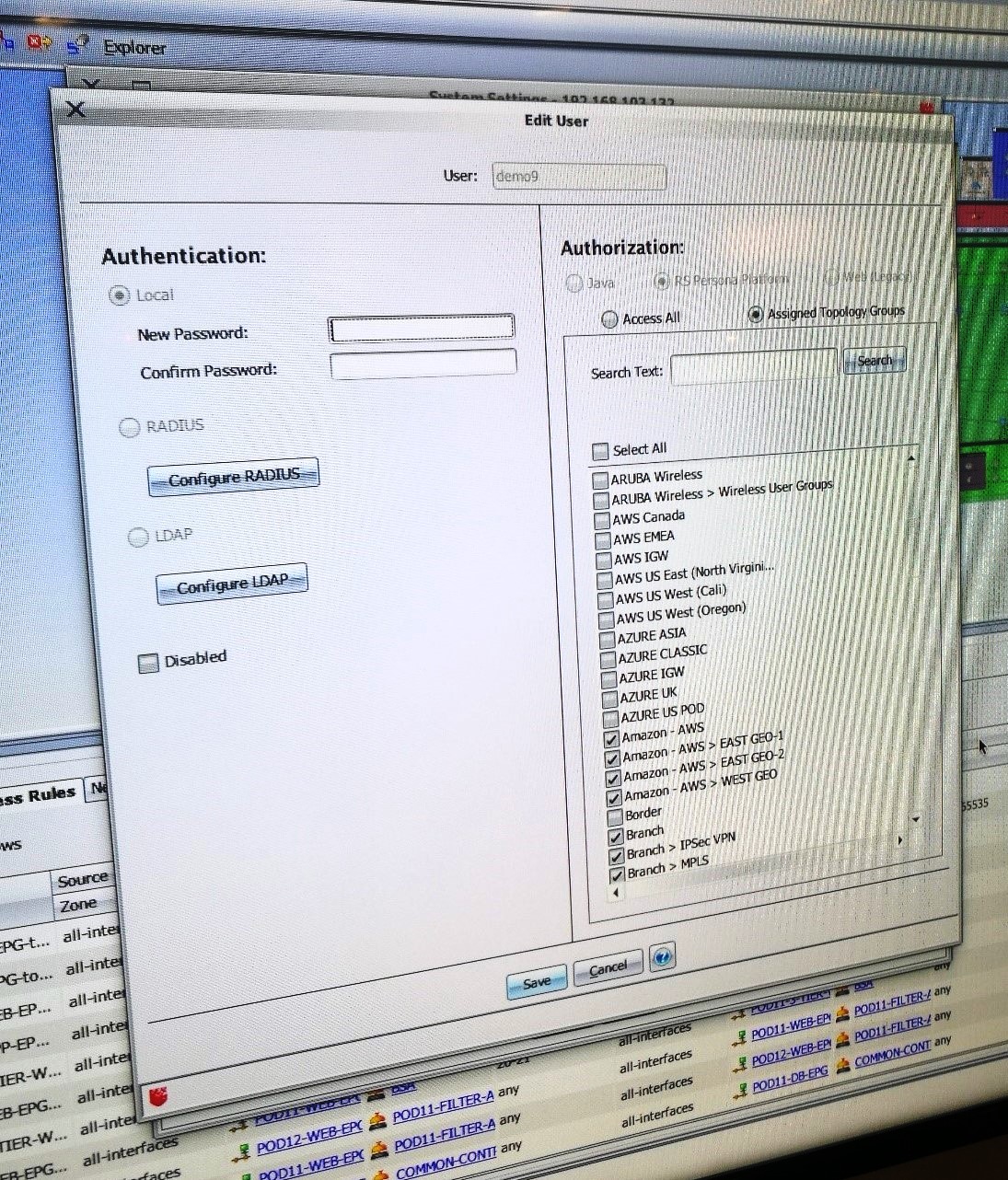The image size is (1008, 1180).
Task: Check the AWS Canada topology group
Action: point(603,520)
